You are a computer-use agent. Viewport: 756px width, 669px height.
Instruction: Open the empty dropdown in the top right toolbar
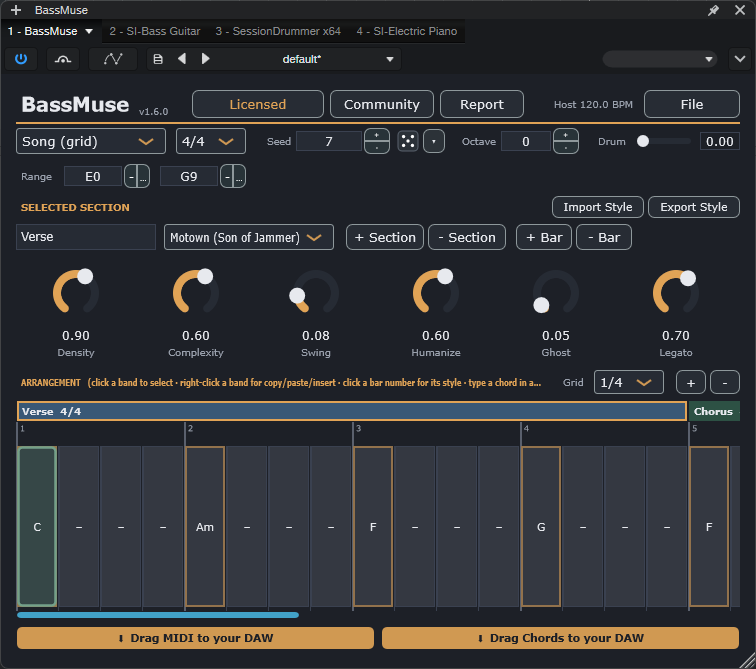coord(659,59)
